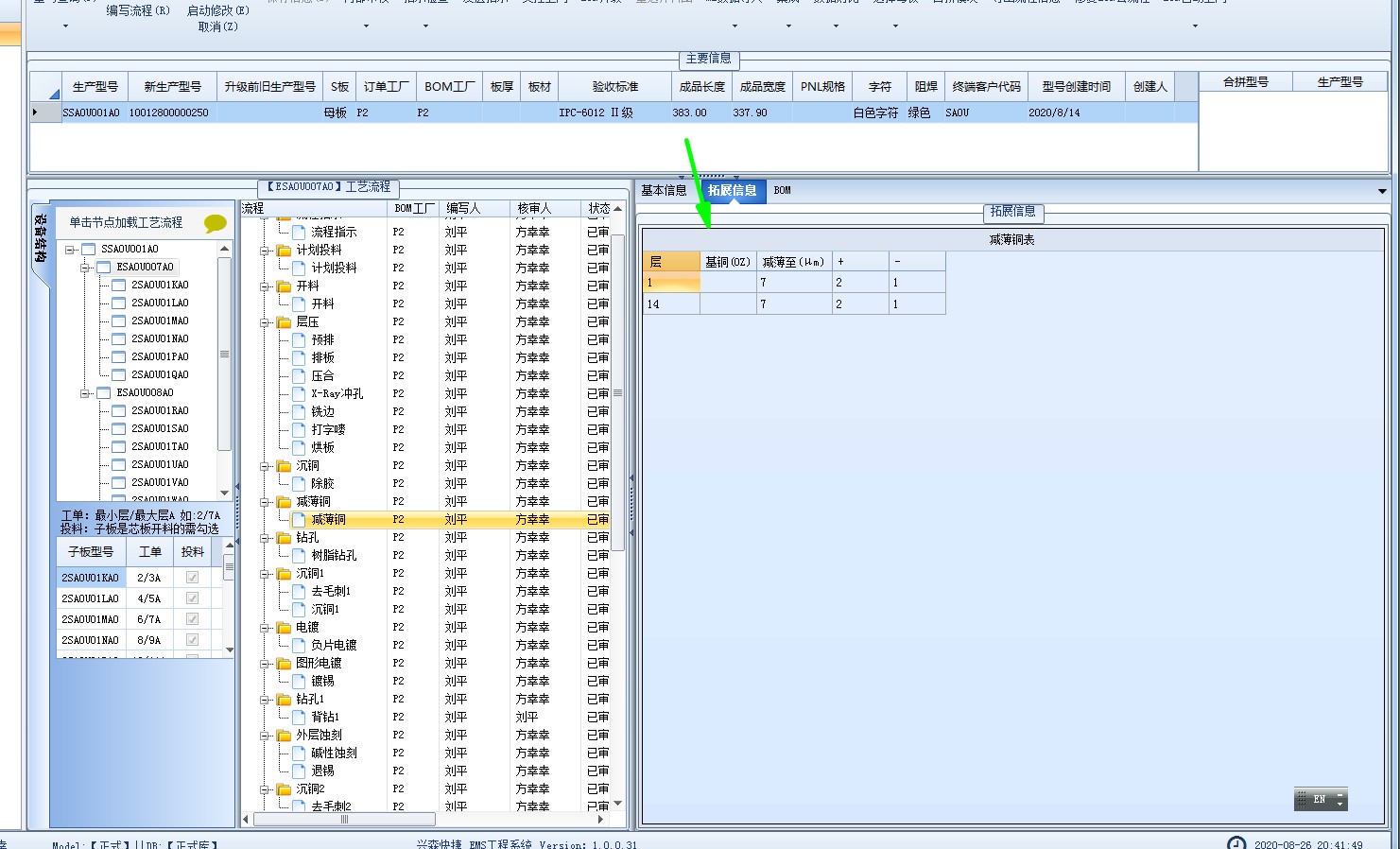Click the 2/3A work order cell
The image size is (1400, 849).
pyautogui.click(x=149, y=578)
